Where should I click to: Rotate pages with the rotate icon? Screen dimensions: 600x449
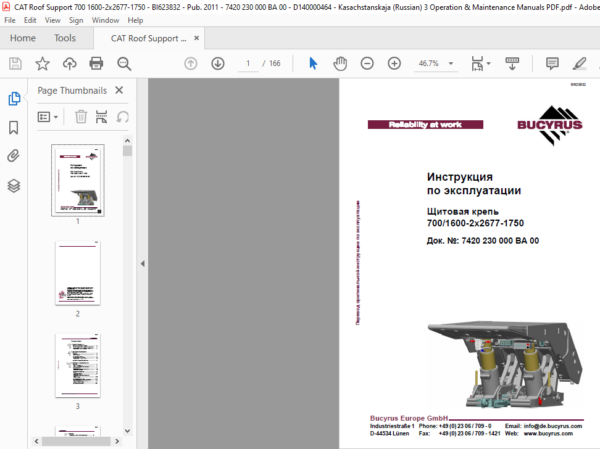pyautogui.click(x=122, y=117)
